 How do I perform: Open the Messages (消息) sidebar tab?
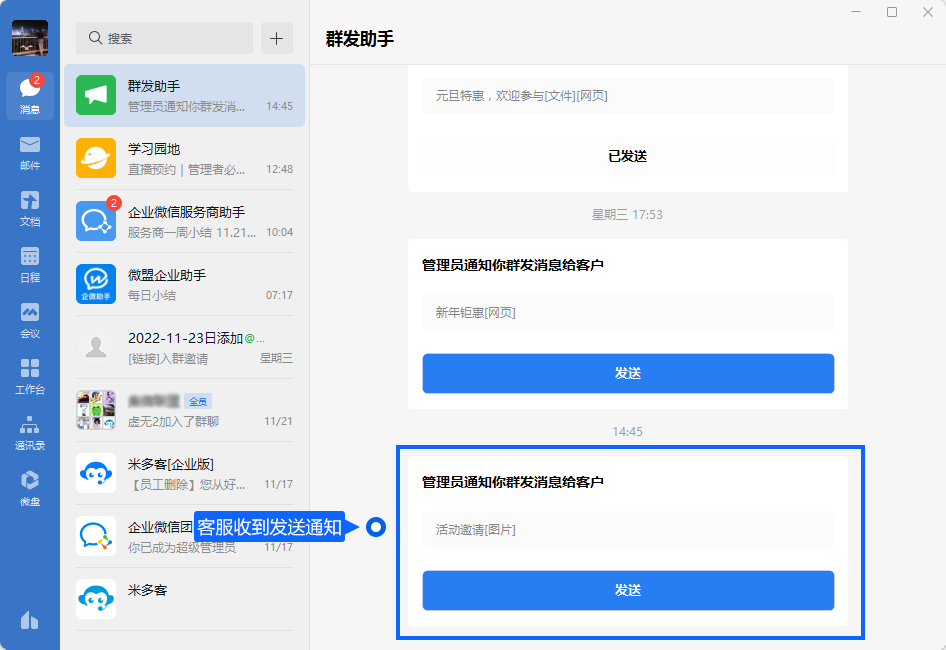tap(30, 95)
